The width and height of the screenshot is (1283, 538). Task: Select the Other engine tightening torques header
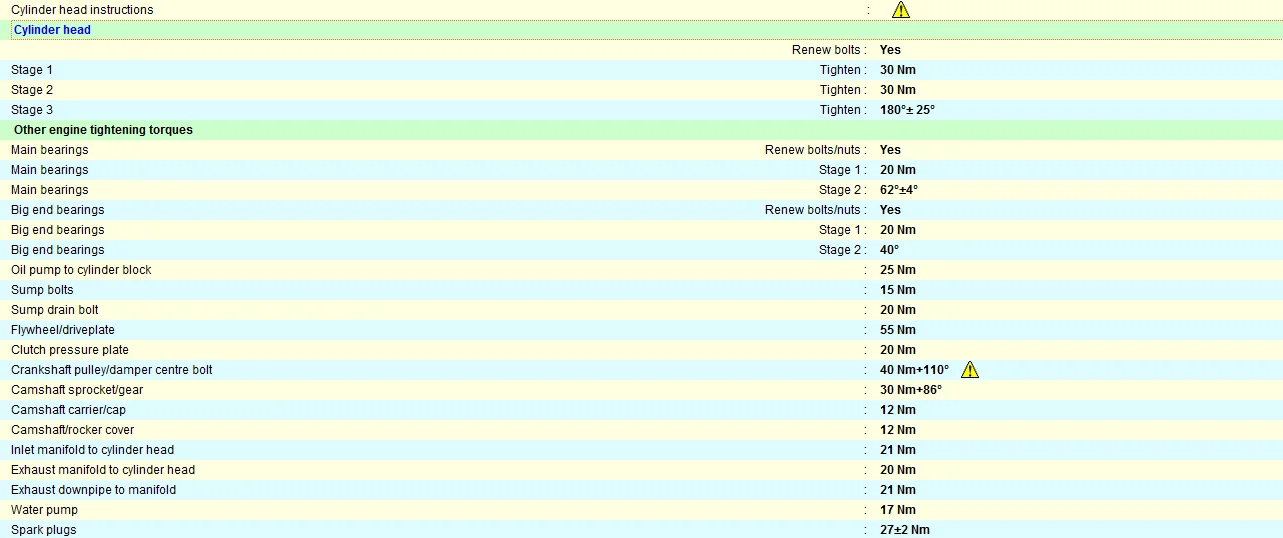pos(103,130)
